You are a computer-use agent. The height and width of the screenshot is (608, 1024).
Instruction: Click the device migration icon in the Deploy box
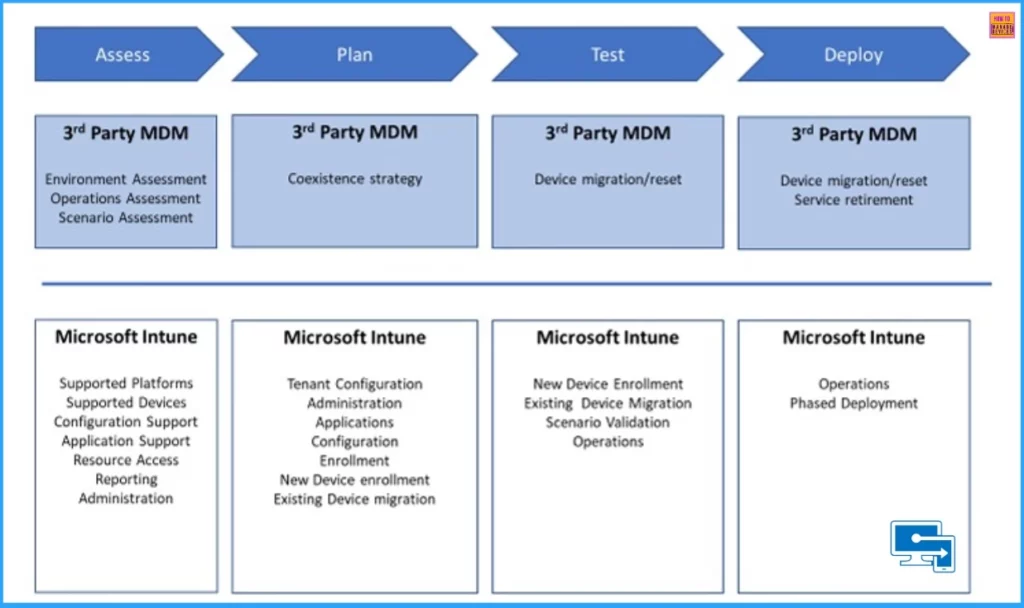point(922,546)
